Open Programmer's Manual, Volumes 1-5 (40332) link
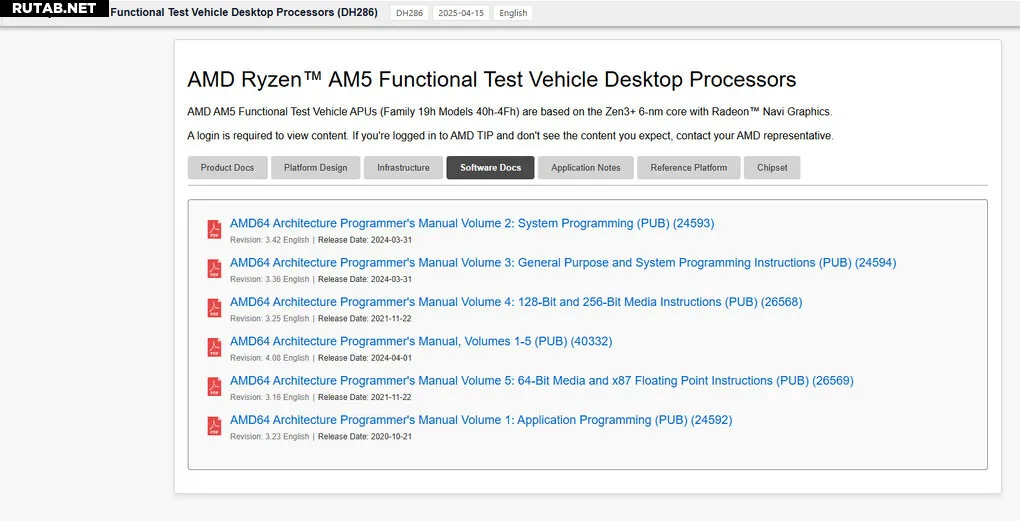Screen dimensions: 1020x521 pos(421,341)
